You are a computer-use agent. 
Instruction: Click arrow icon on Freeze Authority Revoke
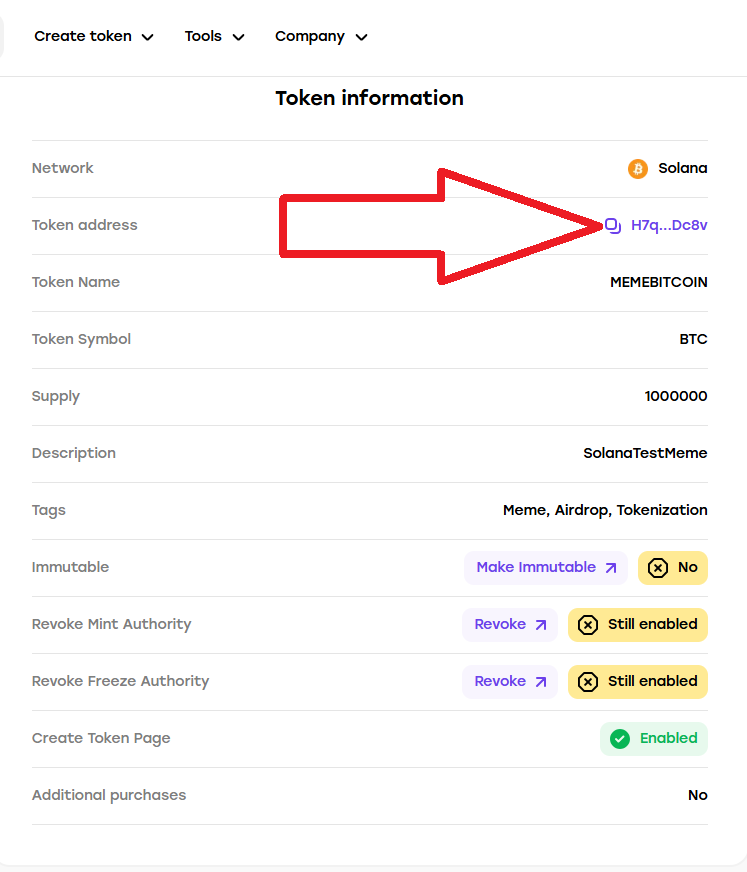[x=541, y=682]
